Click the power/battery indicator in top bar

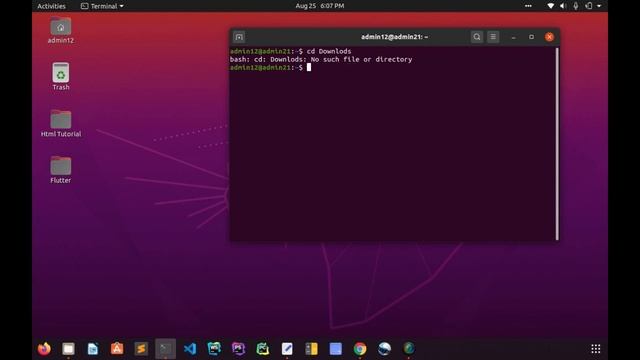coord(589,6)
